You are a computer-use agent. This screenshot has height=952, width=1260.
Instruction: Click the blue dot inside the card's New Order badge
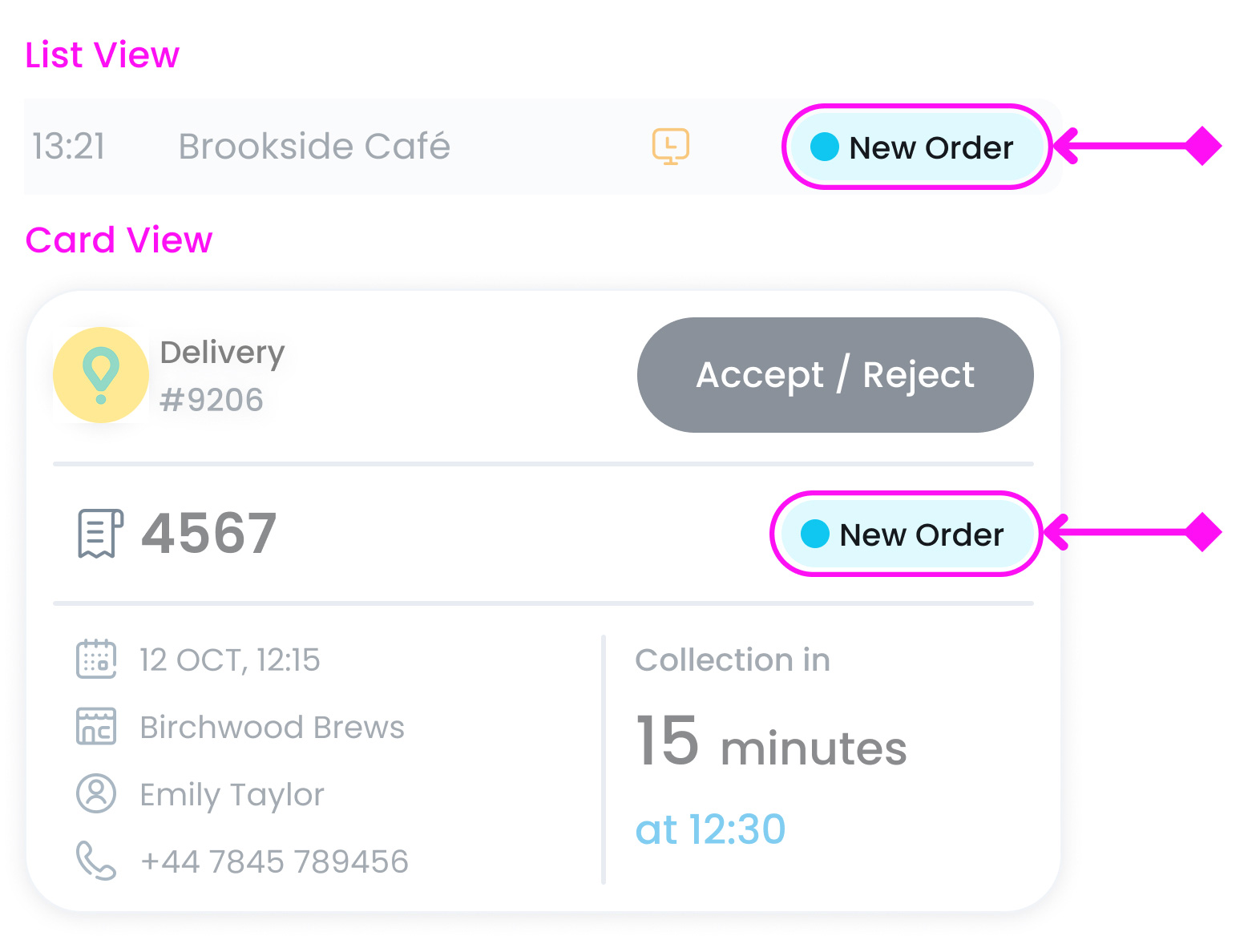coord(815,534)
